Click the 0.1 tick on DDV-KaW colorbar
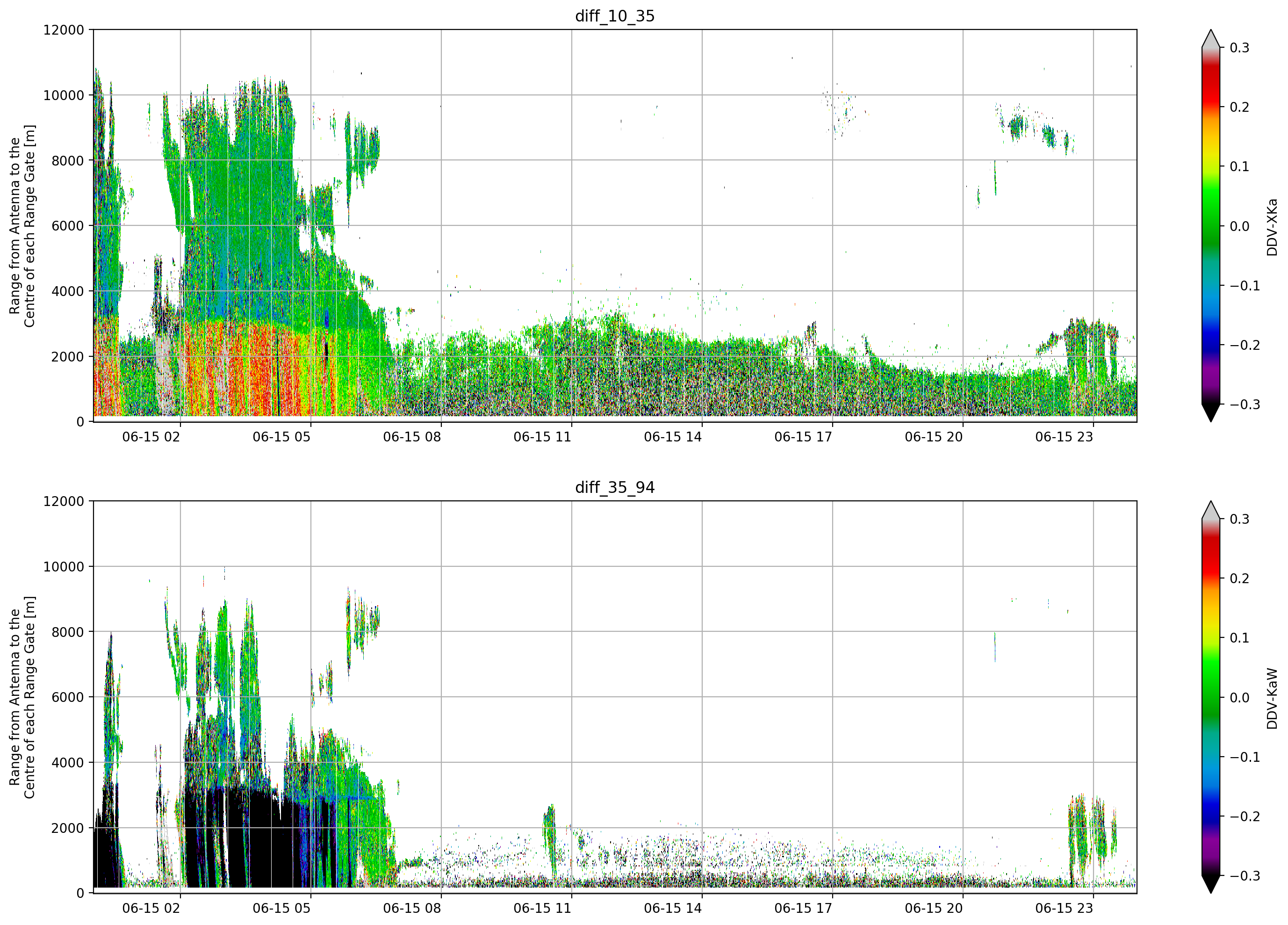 (1239, 638)
